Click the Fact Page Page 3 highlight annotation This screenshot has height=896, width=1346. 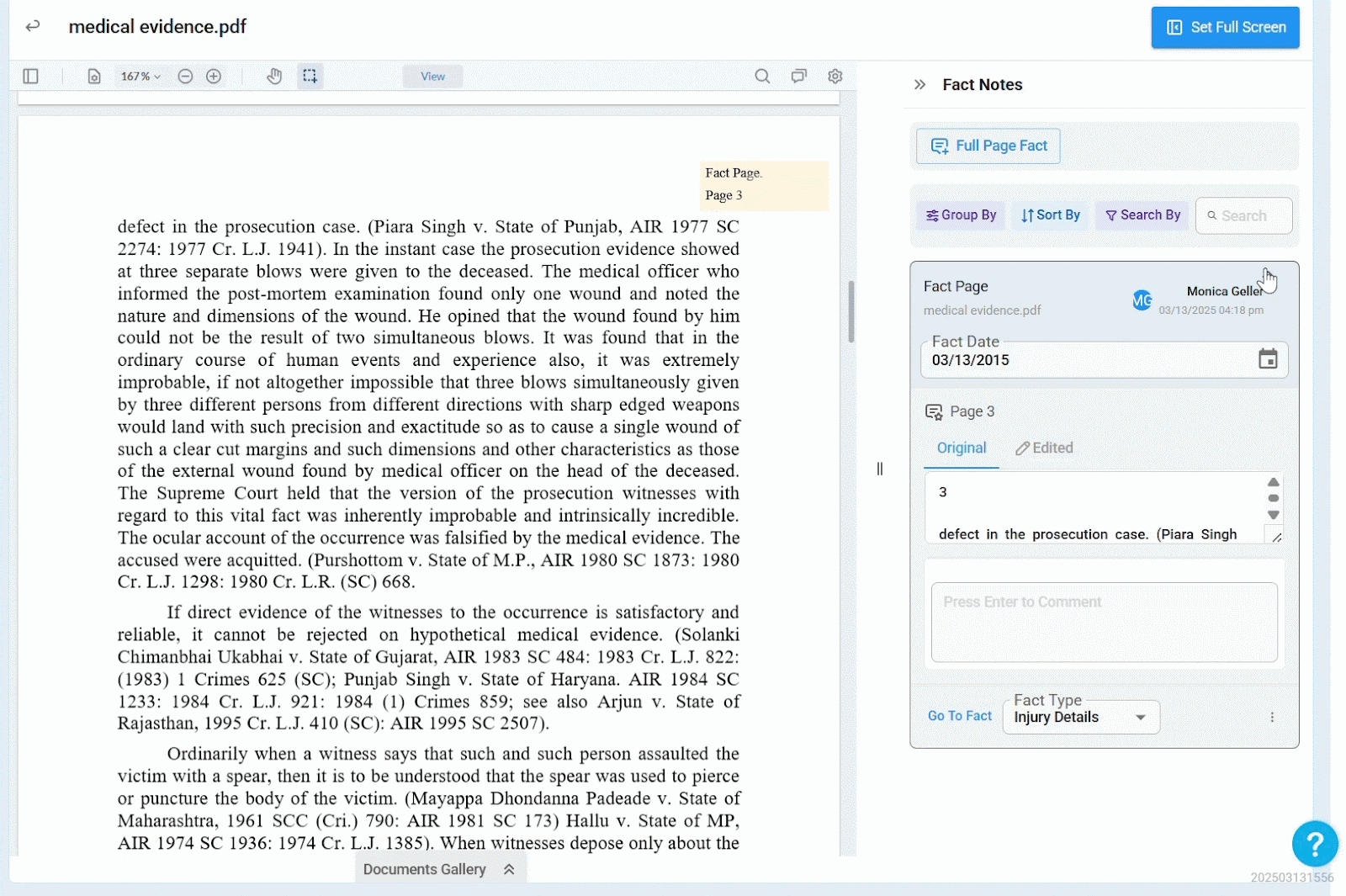click(764, 185)
